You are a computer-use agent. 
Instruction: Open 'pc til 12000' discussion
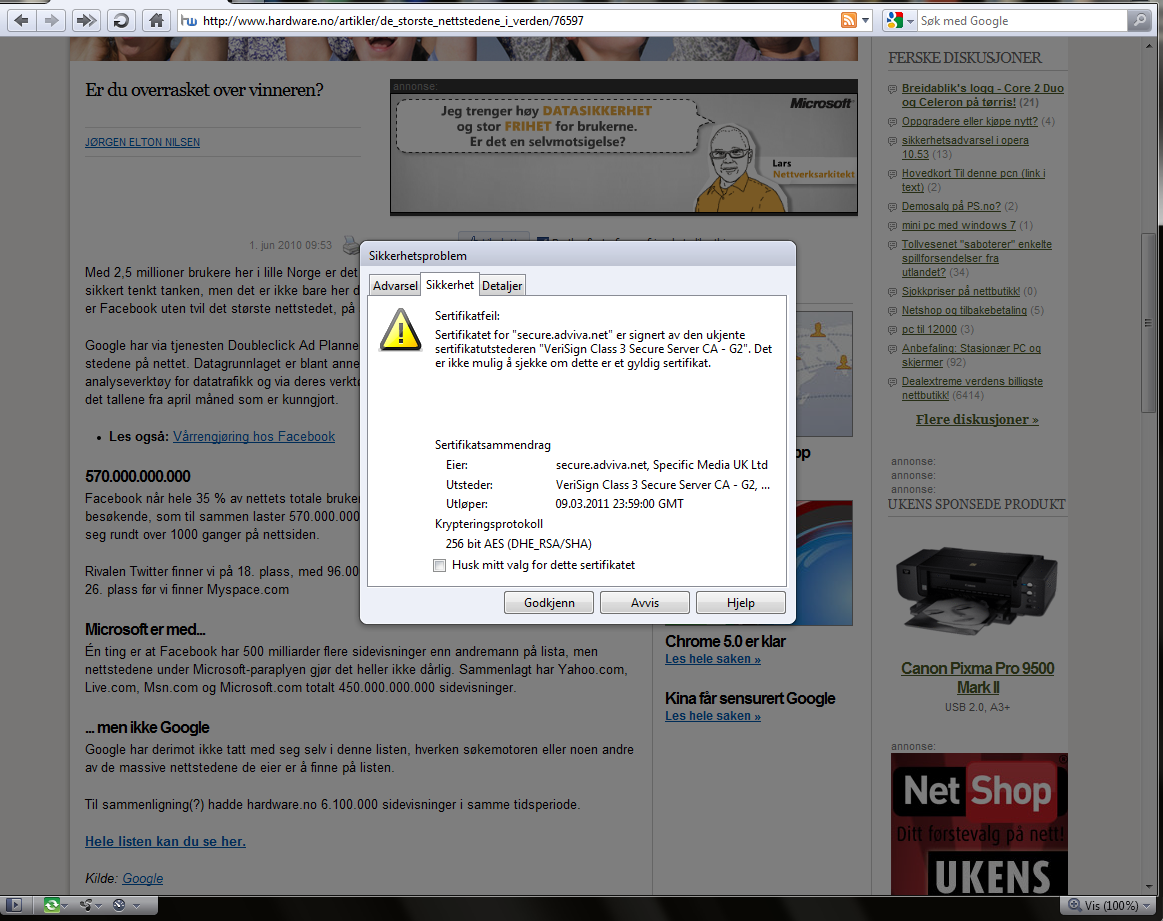point(929,329)
